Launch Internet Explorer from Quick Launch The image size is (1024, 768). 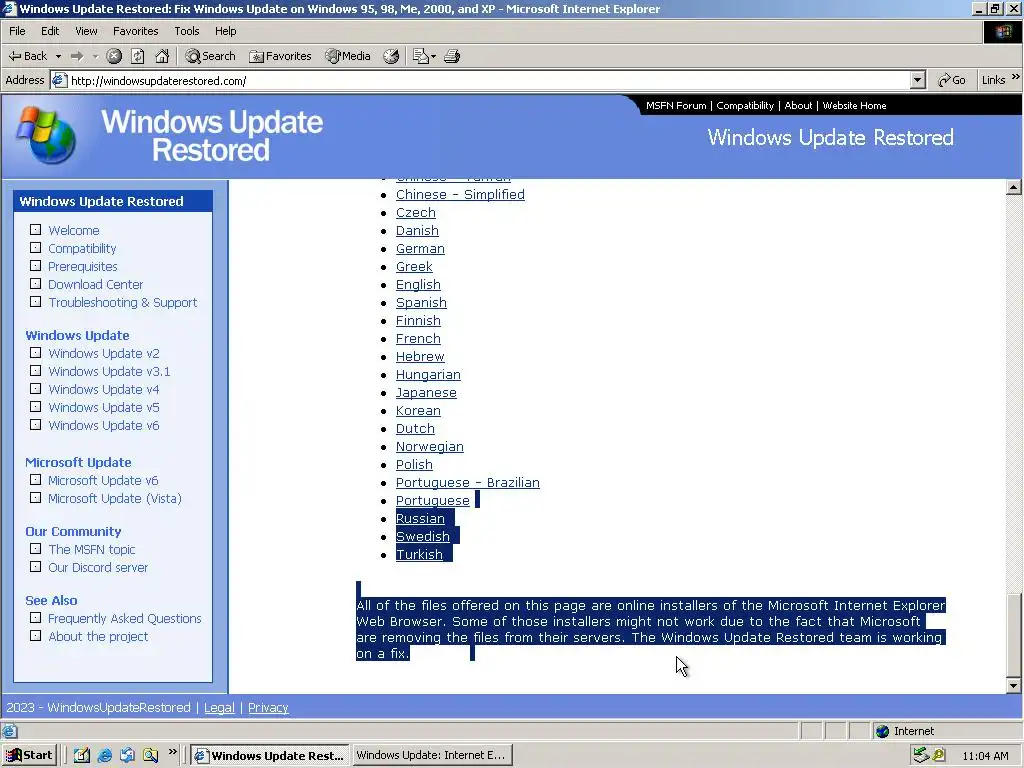tap(104, 756)
